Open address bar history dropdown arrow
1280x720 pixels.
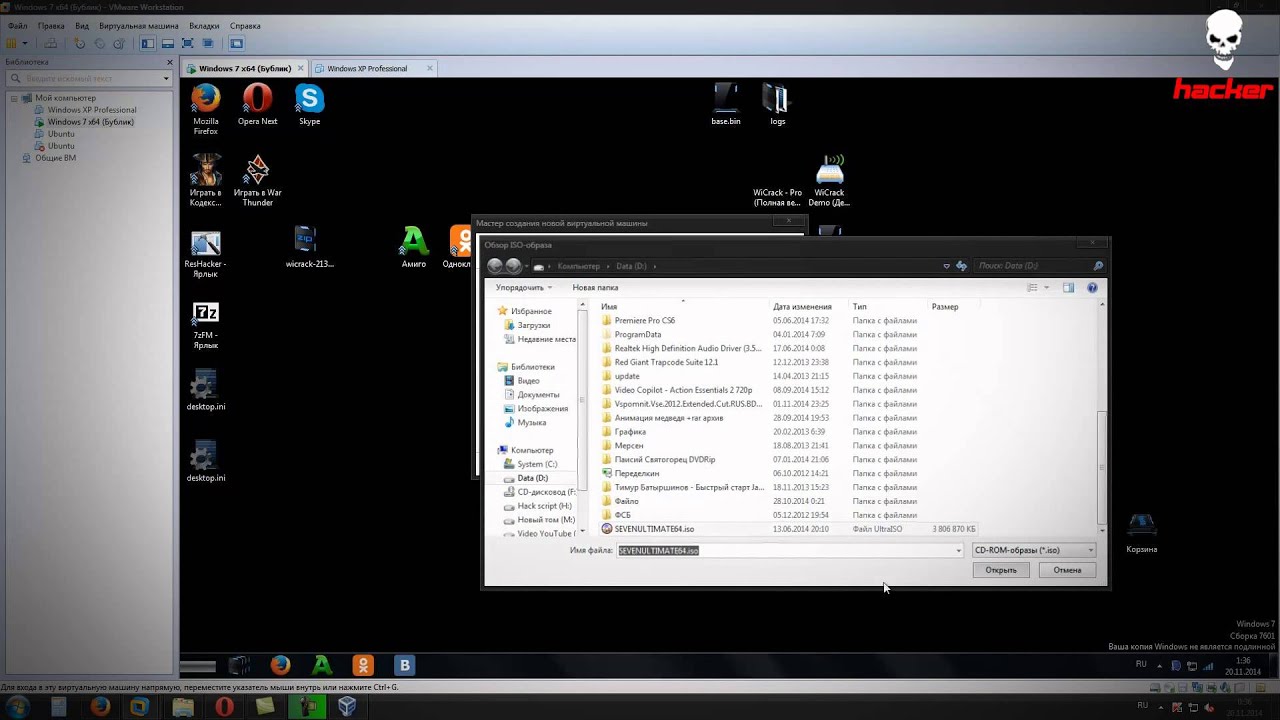click(x=946, y=266)
